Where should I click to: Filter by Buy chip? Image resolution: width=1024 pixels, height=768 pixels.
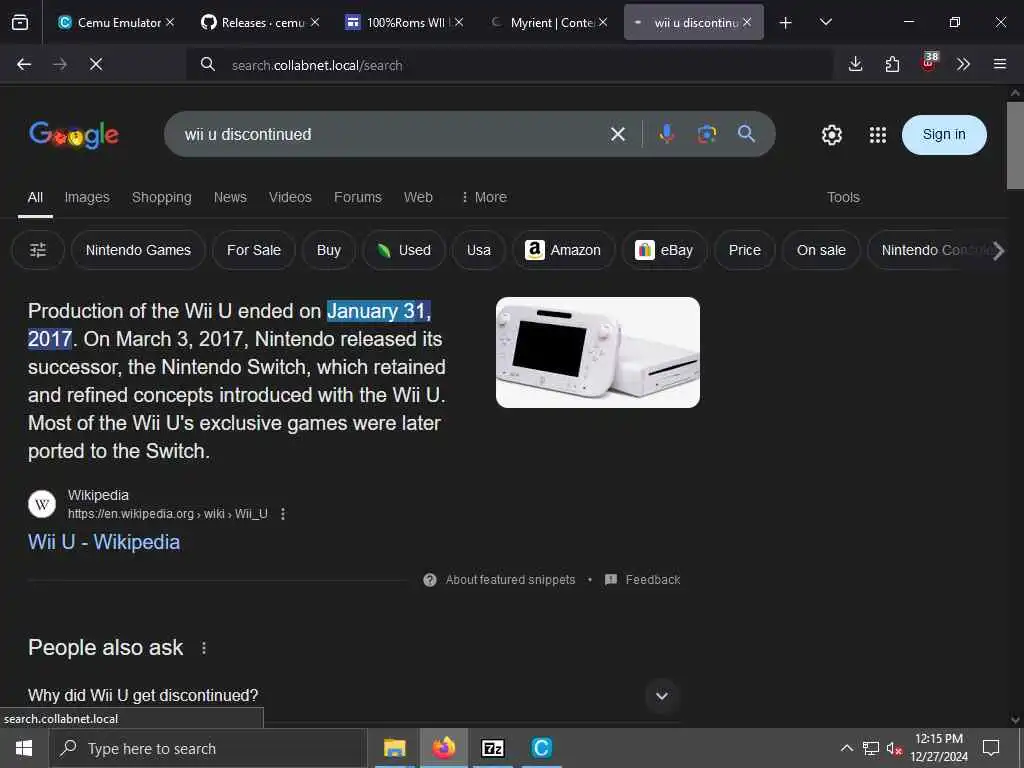(x=329, y=250)
